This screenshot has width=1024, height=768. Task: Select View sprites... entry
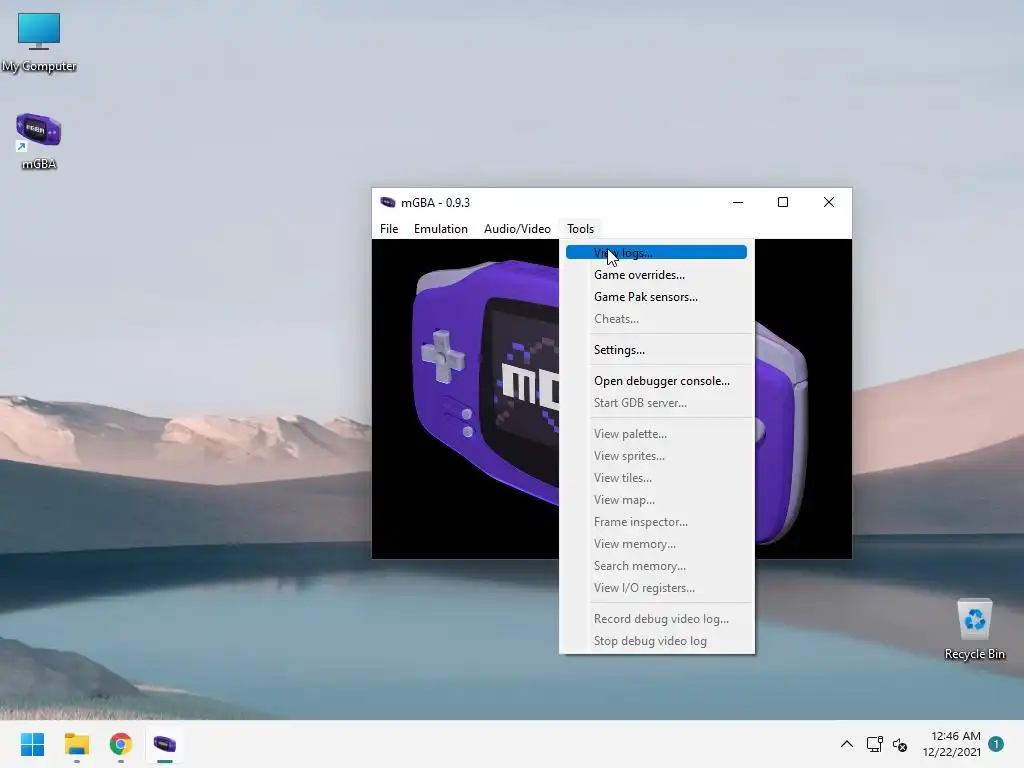(656, 456)
